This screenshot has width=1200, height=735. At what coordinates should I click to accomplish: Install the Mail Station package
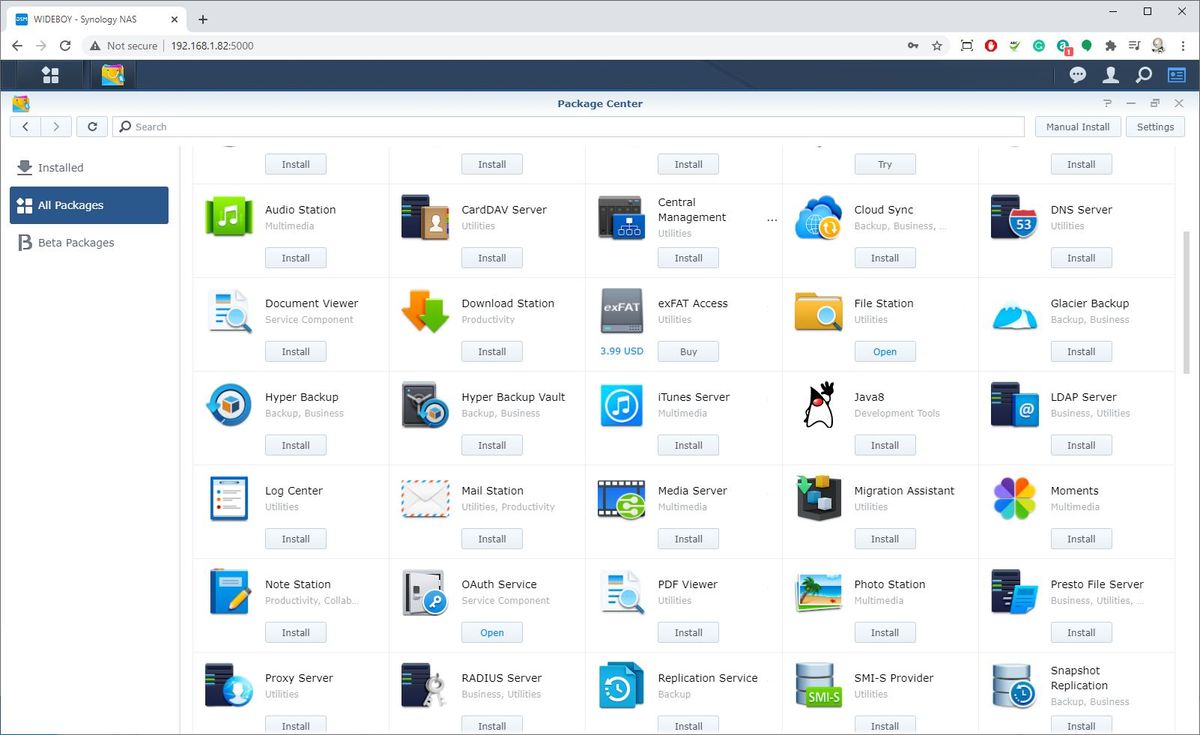(x=492, y=539)
